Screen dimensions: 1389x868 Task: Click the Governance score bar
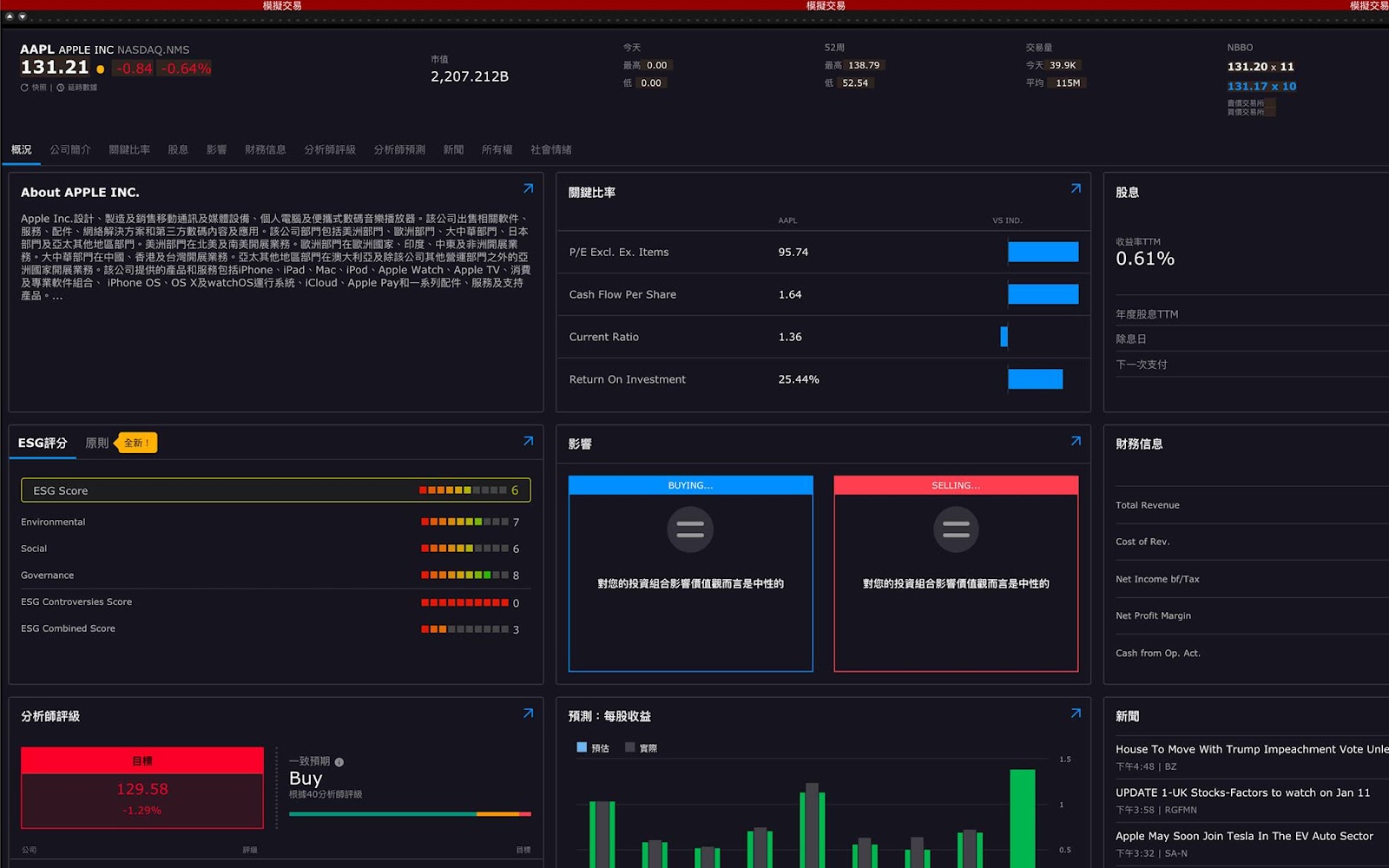464,575
